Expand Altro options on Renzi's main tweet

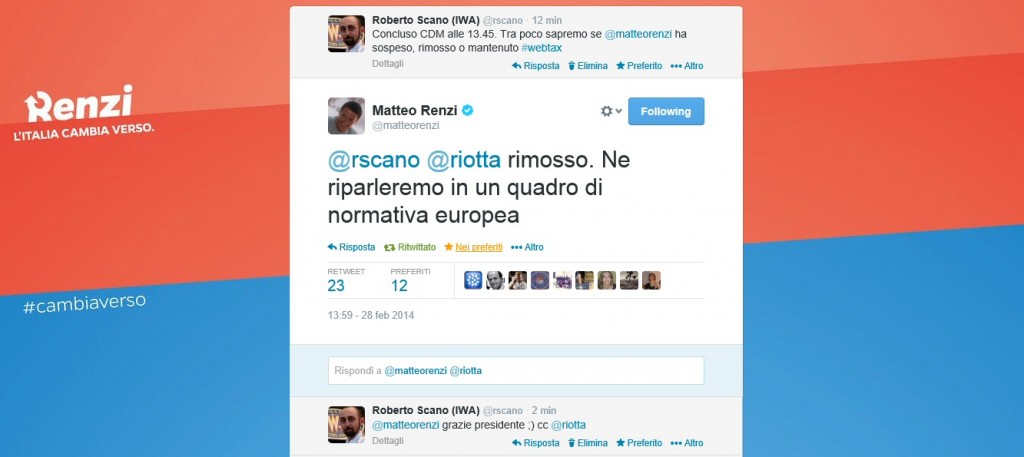point(527,247)
